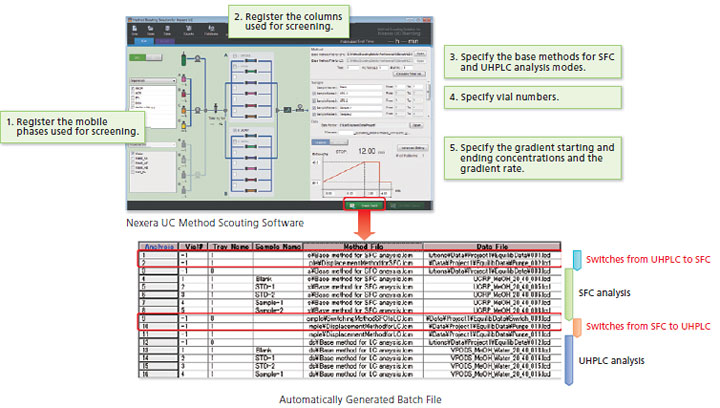The image size is (720, 408).
Task: Click the STD-1 sample name field
Action: tap(360, 93)
